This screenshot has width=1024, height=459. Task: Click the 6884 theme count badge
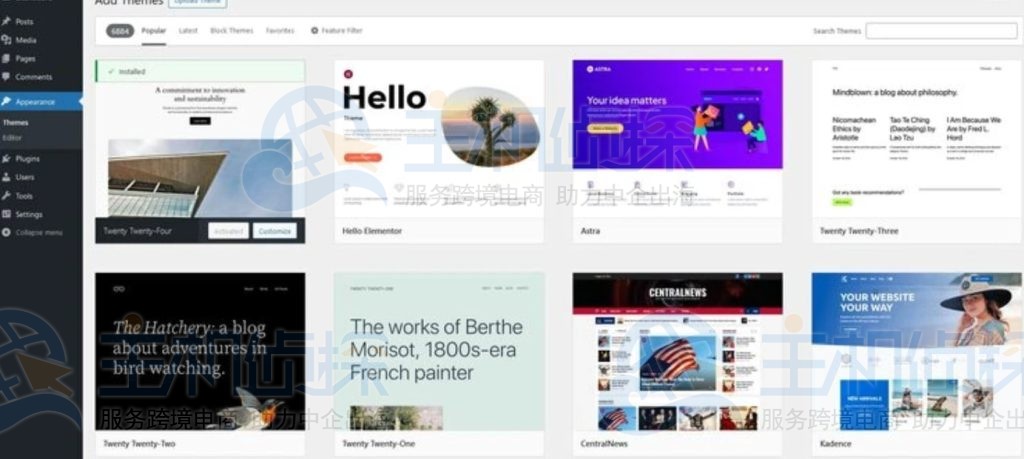[120, 31]
